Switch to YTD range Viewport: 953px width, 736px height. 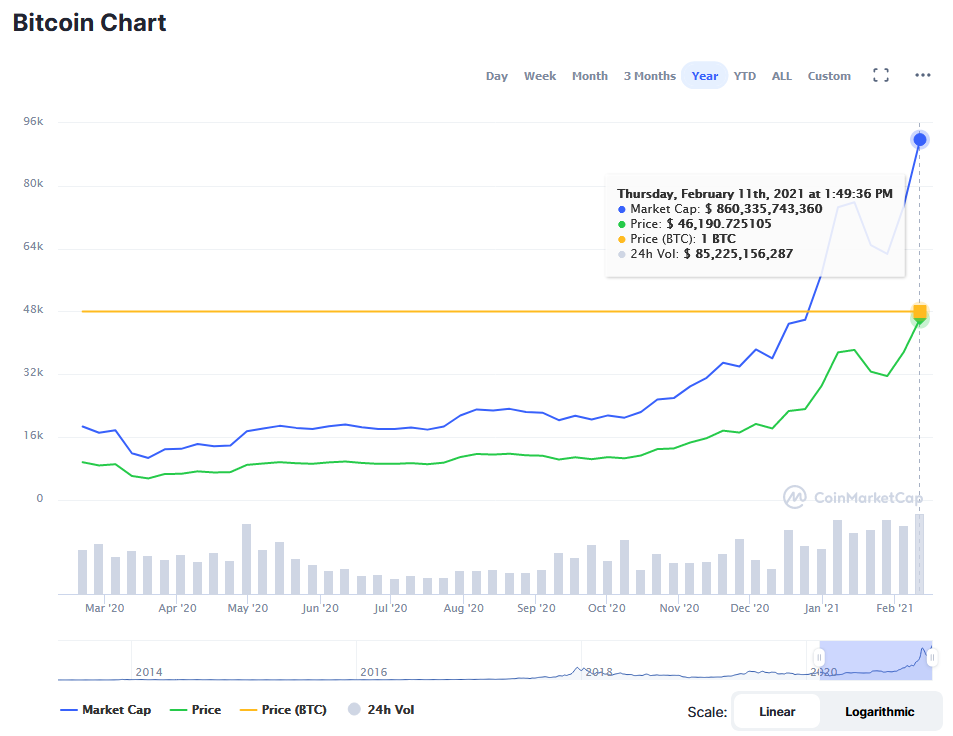744,76
